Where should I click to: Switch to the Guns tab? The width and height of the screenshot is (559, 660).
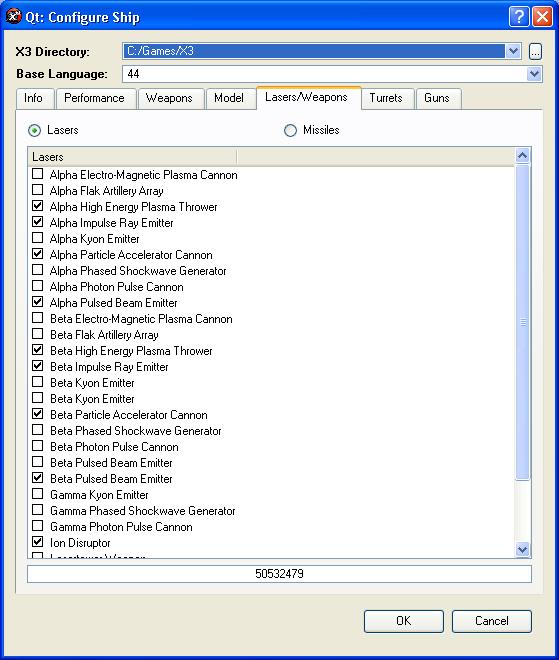click(437, 98)
